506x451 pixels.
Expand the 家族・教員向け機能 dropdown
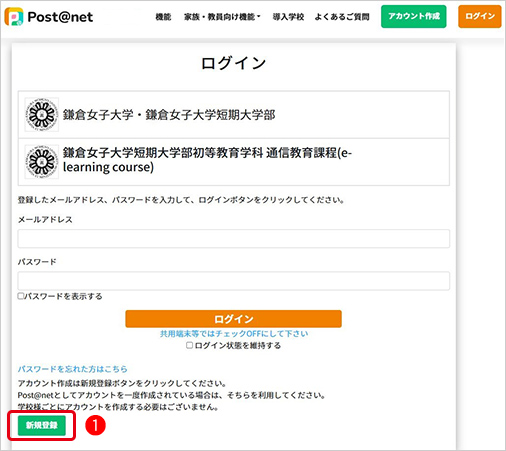tap(222, 17)
